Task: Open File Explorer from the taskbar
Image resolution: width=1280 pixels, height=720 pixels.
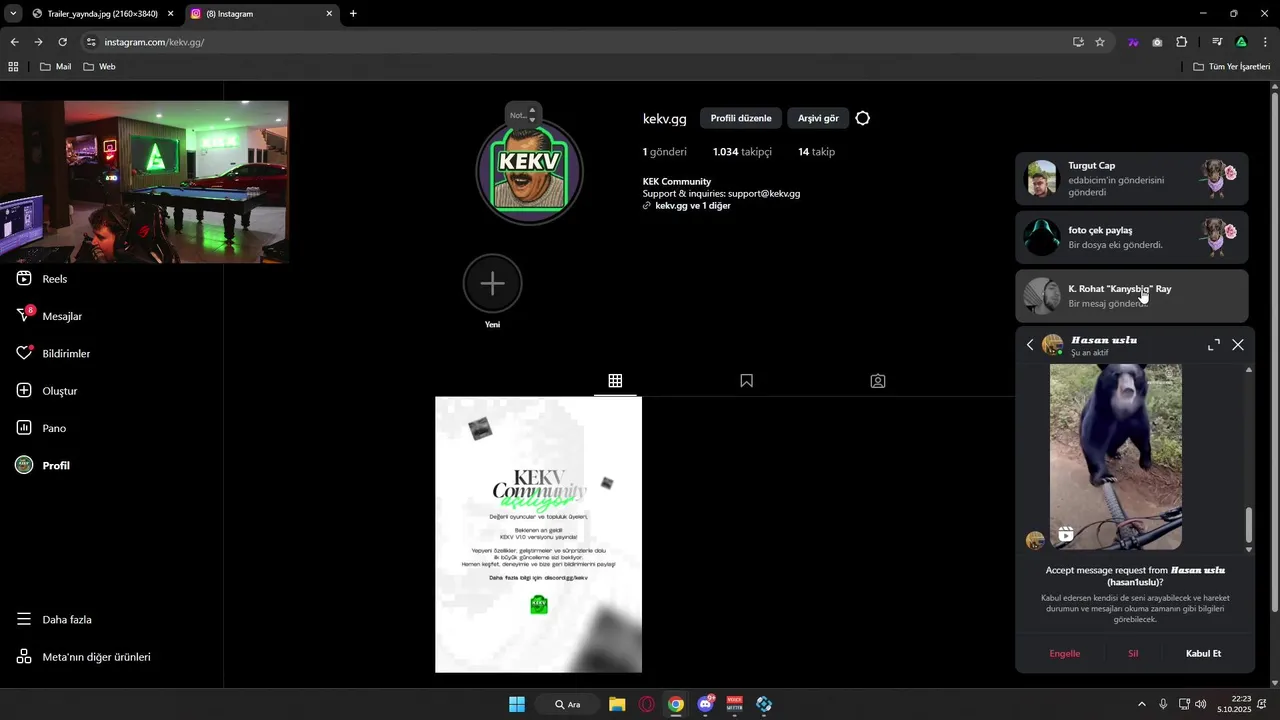Action: coord(617,704)
